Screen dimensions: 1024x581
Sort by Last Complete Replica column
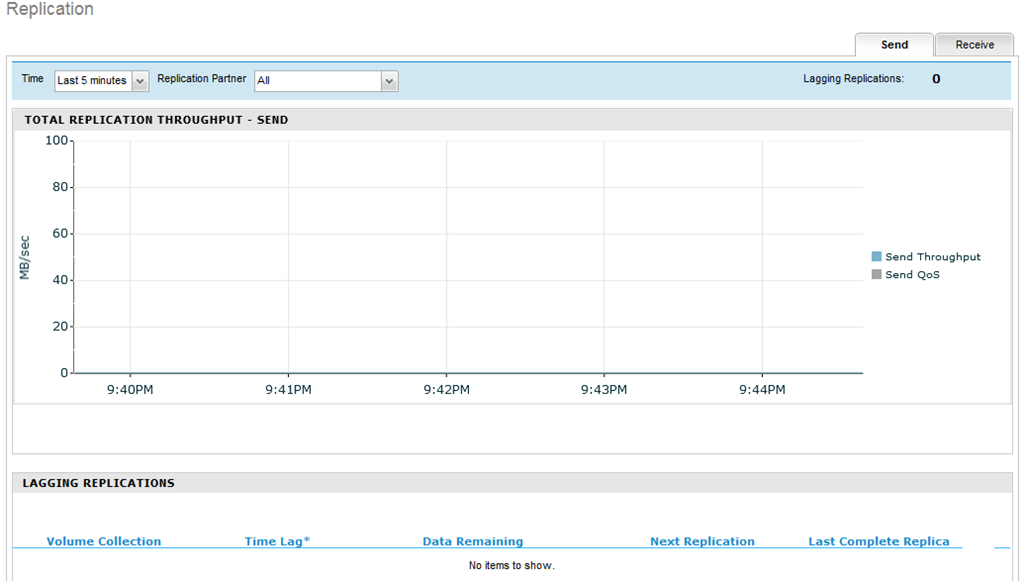[x=879, y=541]
